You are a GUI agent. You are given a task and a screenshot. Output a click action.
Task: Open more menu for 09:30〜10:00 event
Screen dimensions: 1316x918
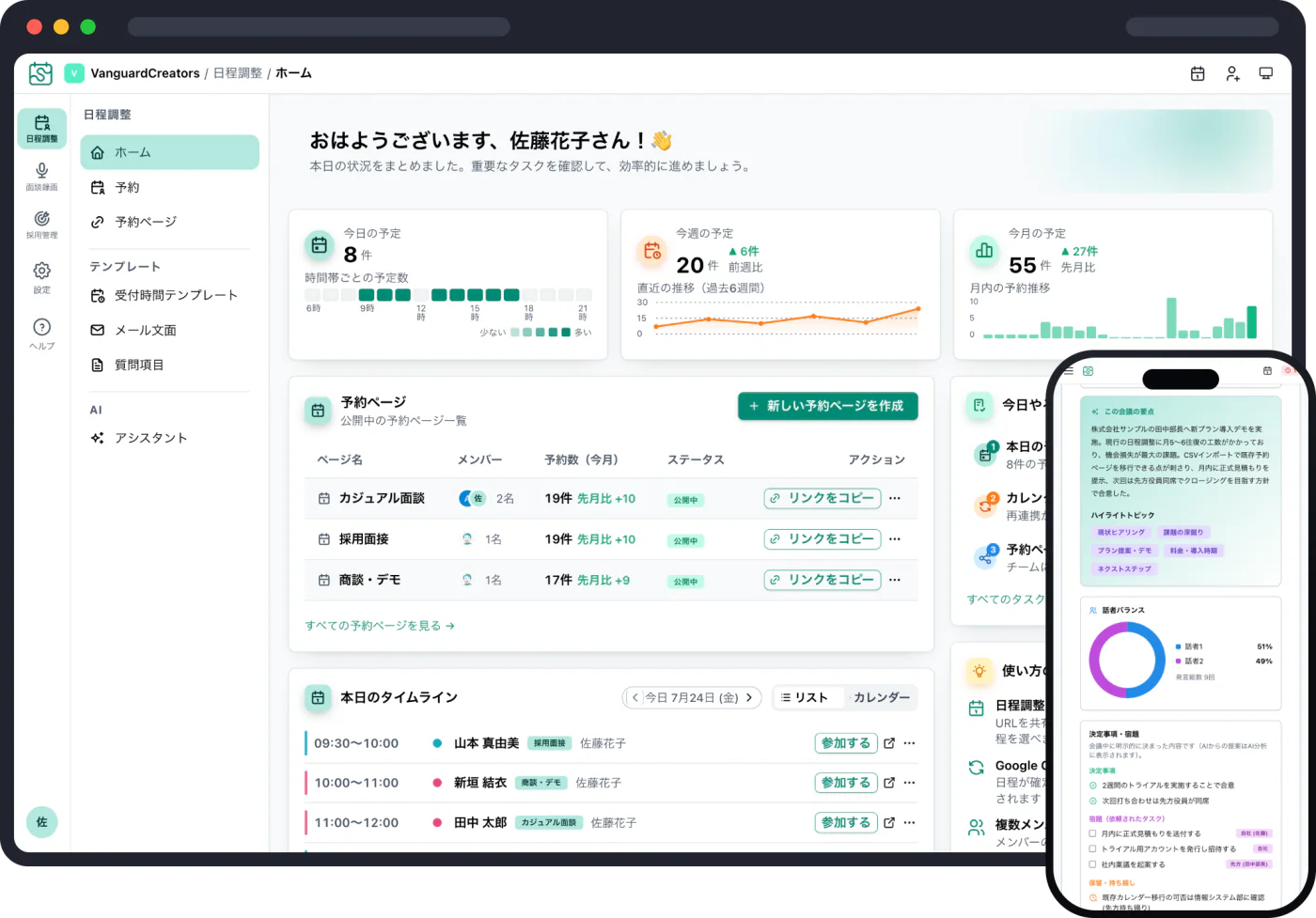pyautogui.click(x=909, y=743)
